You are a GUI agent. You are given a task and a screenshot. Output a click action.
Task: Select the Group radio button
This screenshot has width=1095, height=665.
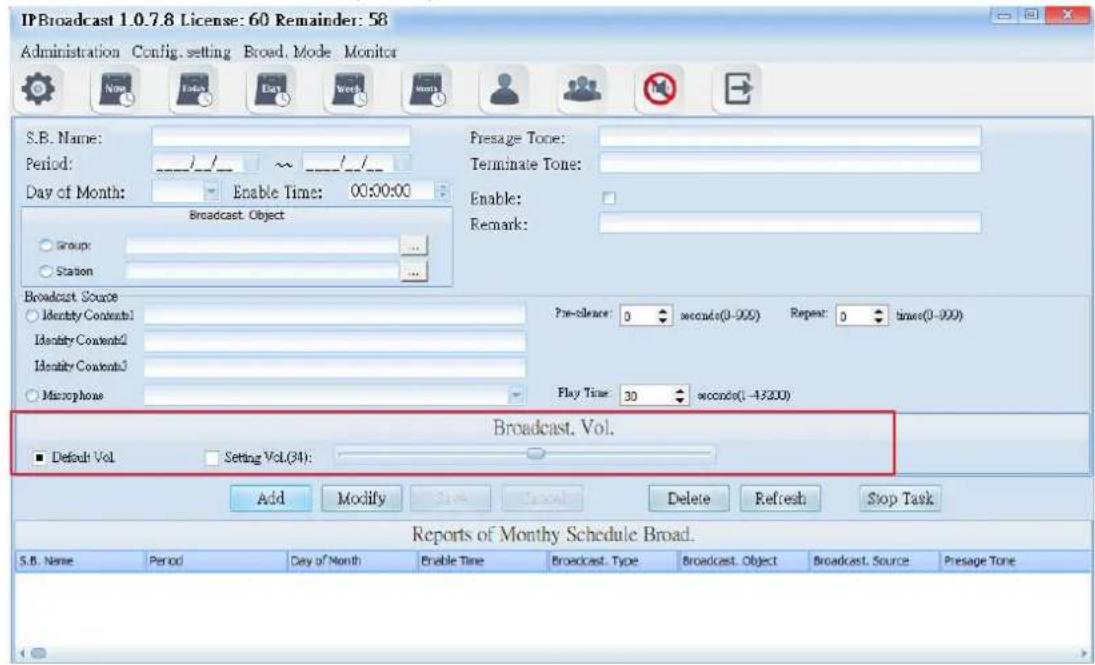(x=46, y=246)
